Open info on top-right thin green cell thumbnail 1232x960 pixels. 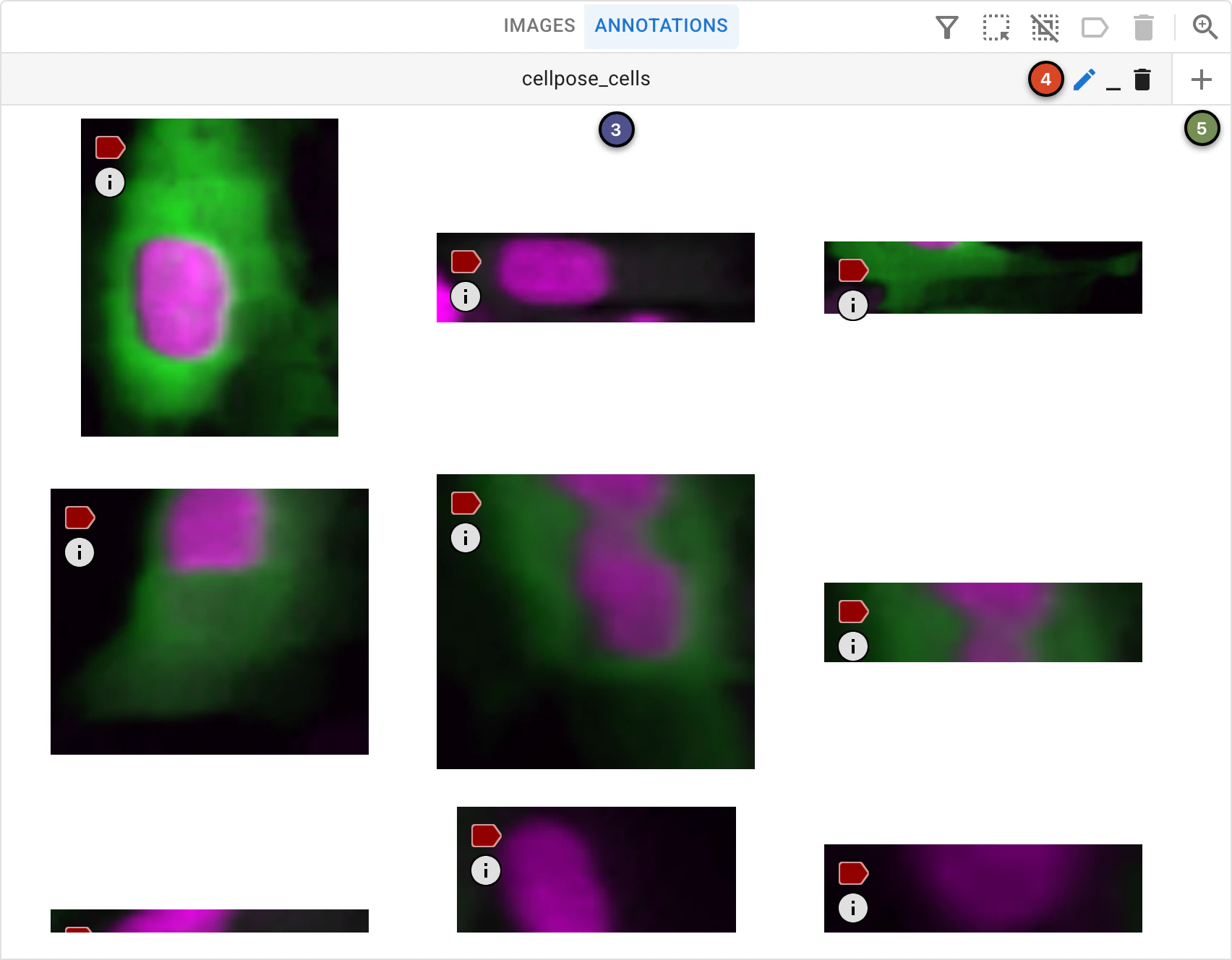point(853,305)
